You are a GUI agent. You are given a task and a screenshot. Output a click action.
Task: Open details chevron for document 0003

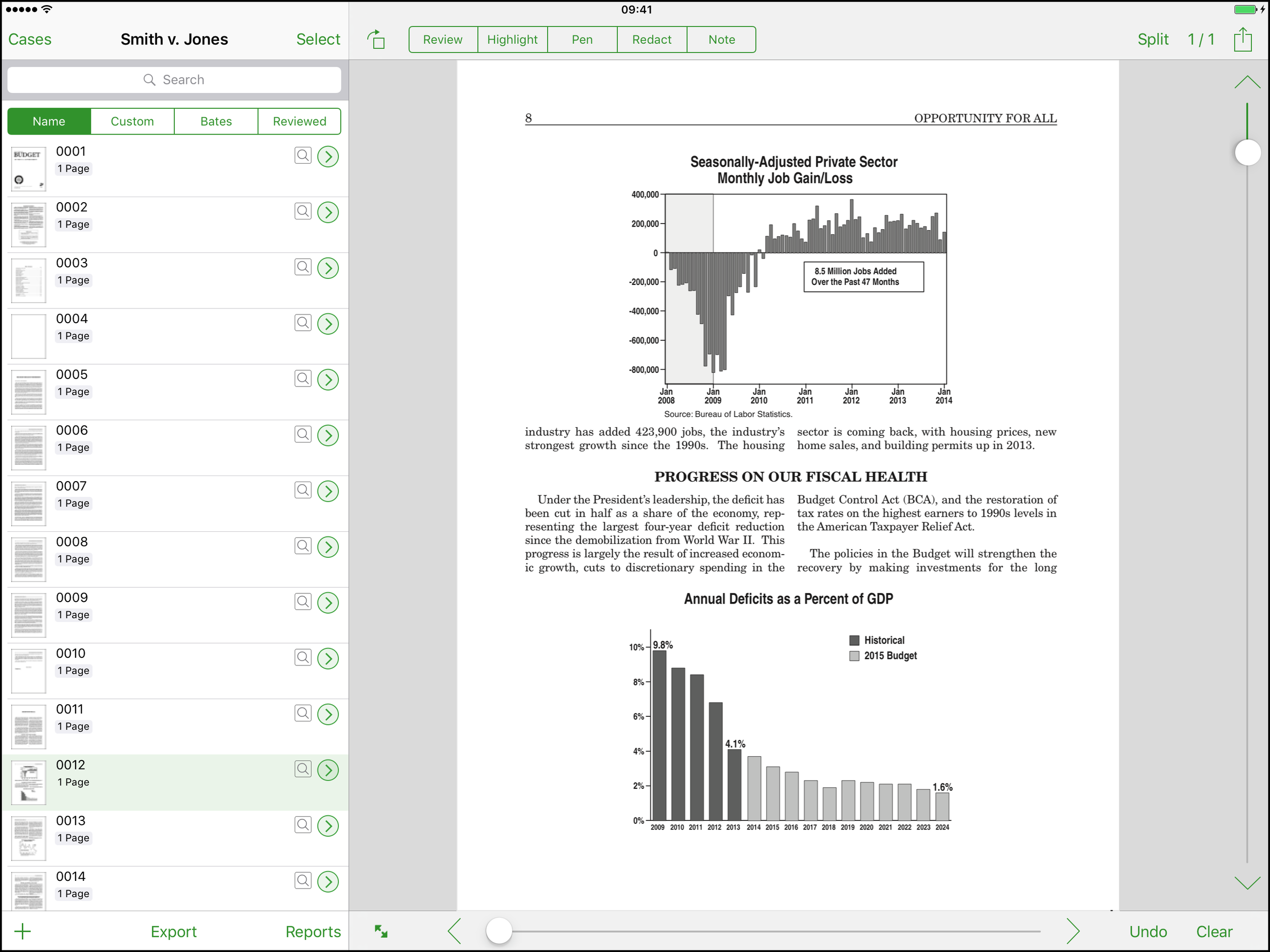328,268
